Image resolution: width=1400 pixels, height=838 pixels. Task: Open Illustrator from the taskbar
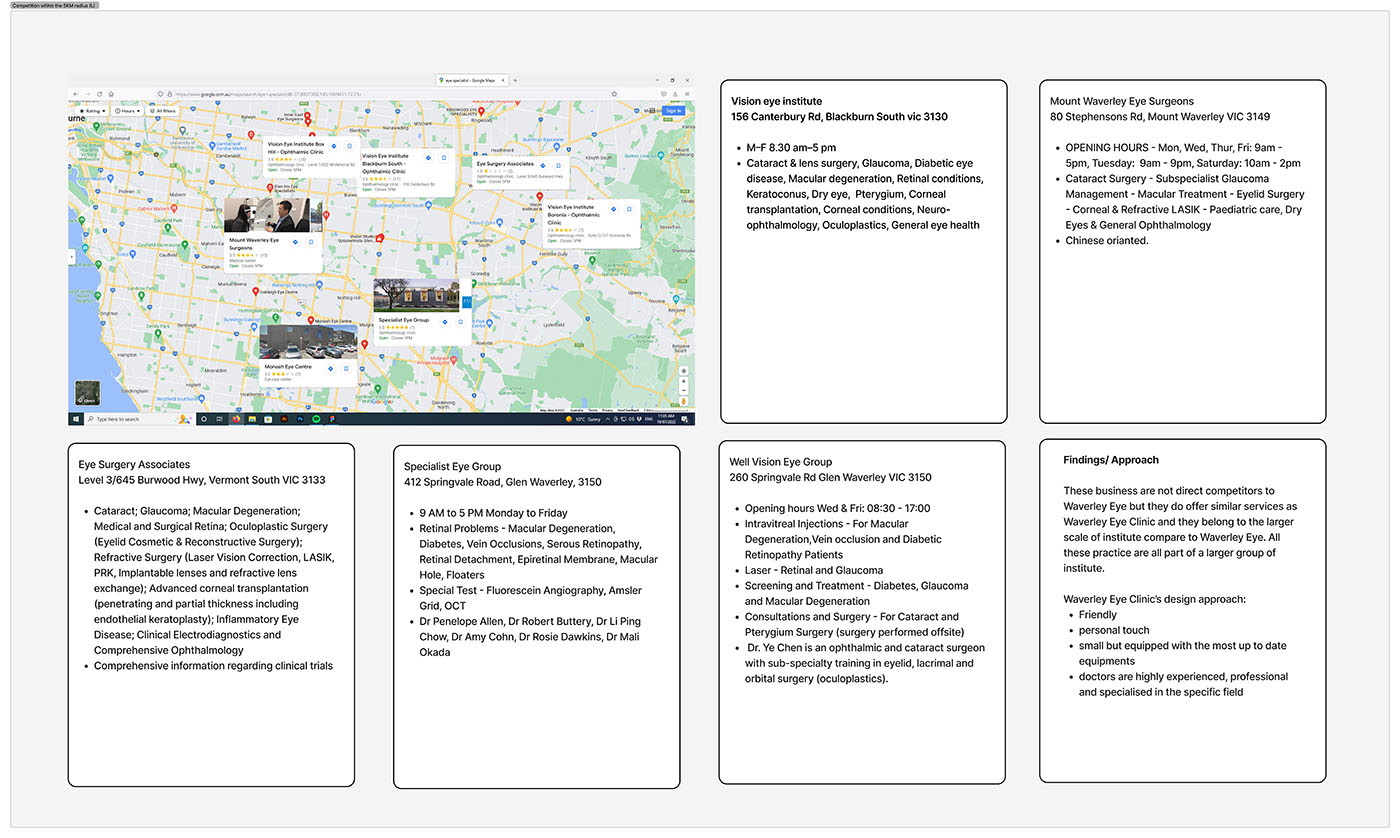(x=284, y=419)
